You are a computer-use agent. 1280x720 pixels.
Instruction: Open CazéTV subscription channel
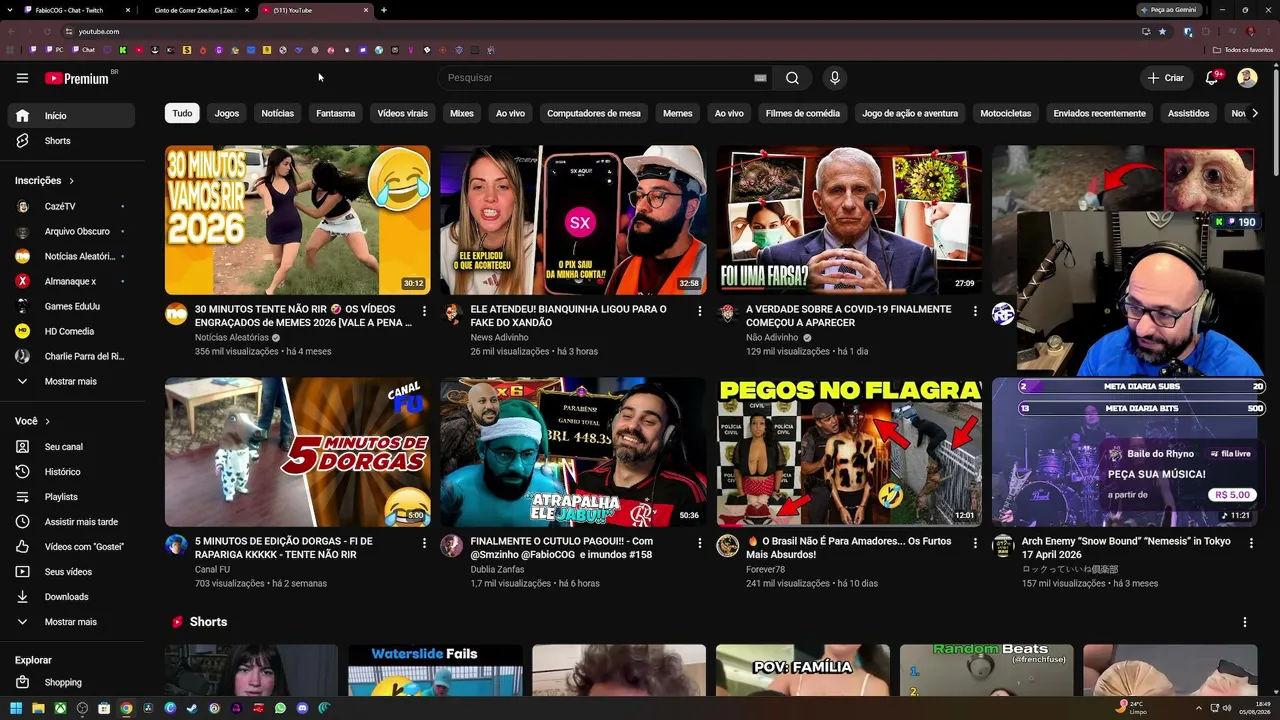(x=70, y=207)
